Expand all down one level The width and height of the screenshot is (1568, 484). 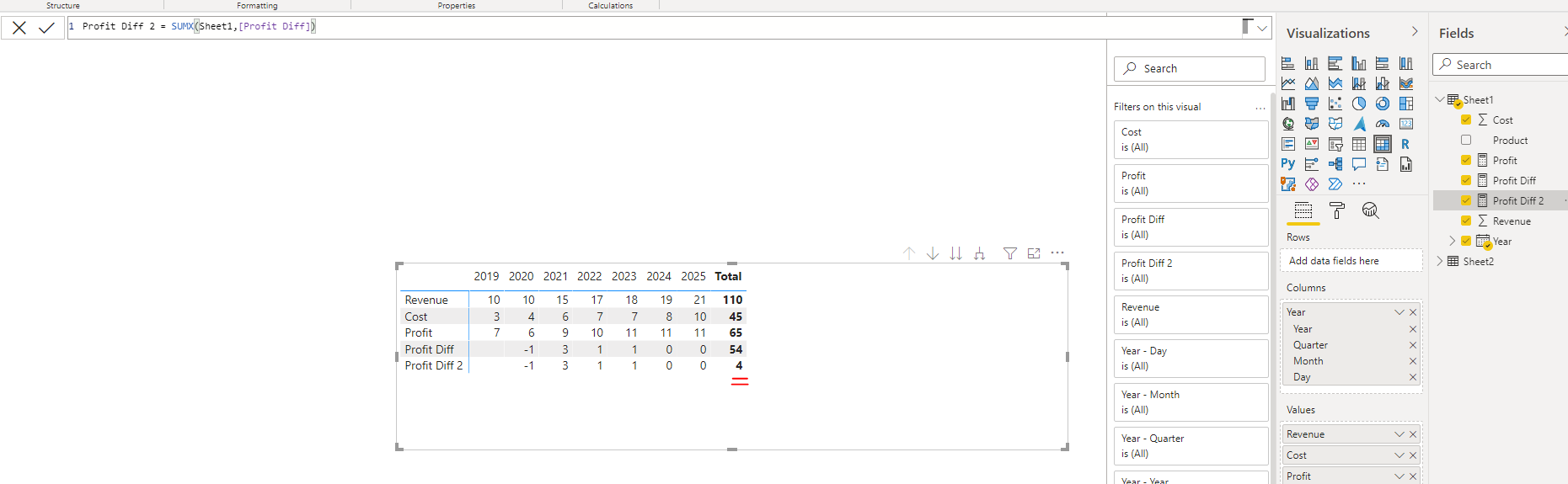click(x=980, y=253)
